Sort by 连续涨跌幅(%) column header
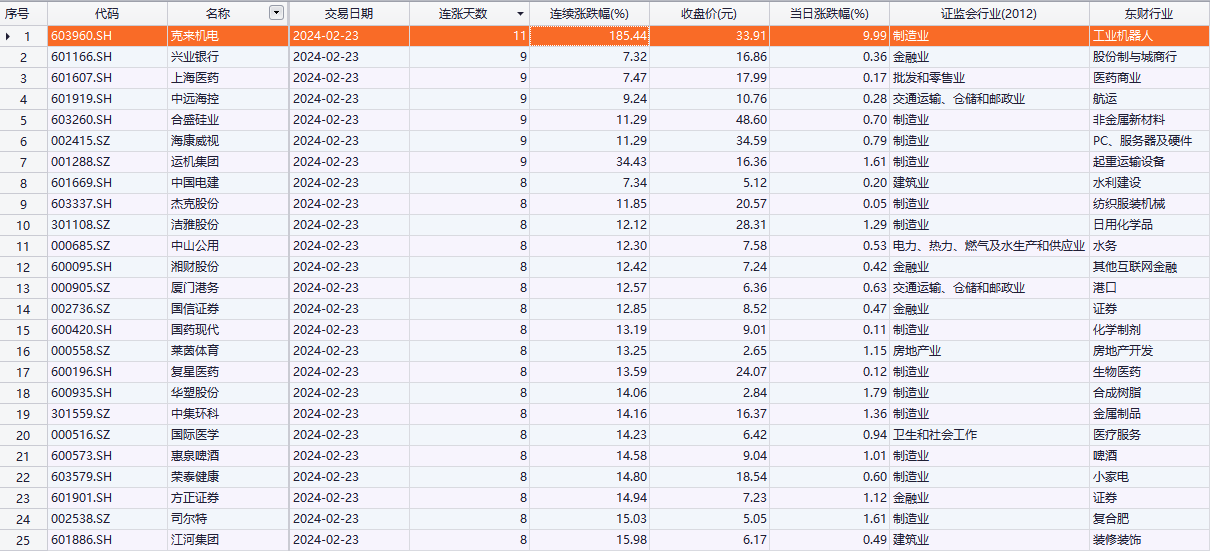The width and height of the screenshot is (1210, 551). [589, 14]
